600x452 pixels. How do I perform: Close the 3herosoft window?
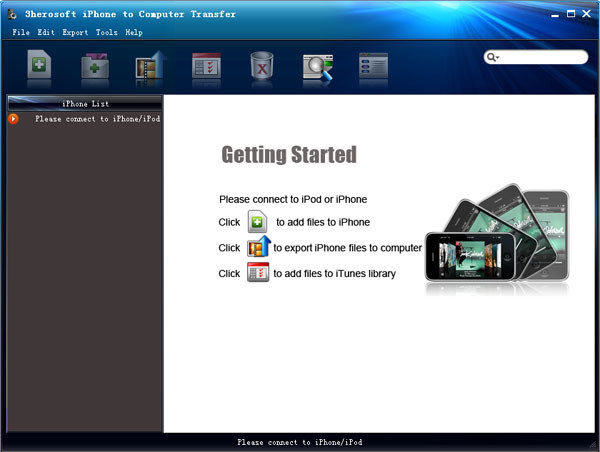(x=586, y=14)
